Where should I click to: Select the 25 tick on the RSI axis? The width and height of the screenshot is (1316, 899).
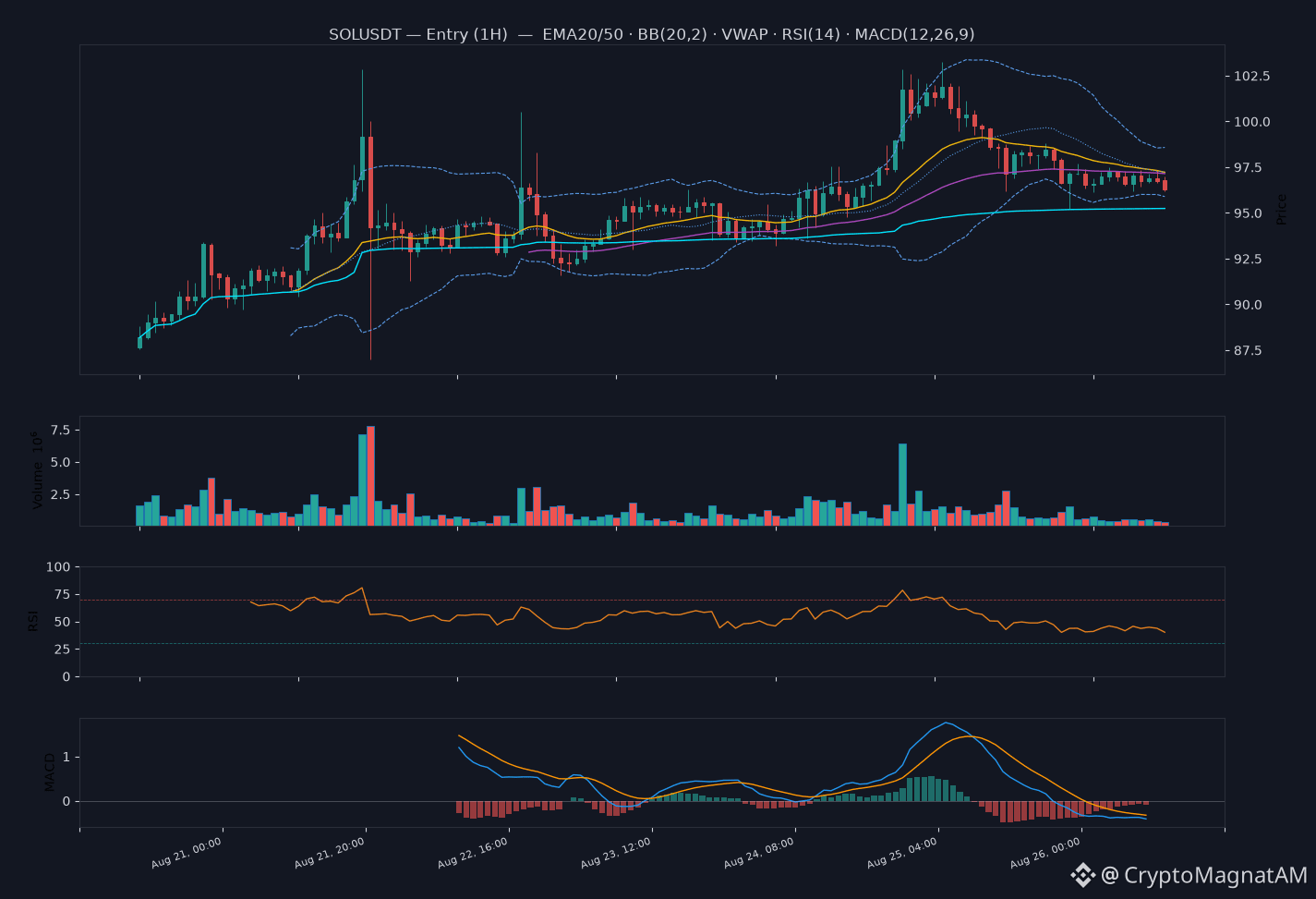(63, 650)
